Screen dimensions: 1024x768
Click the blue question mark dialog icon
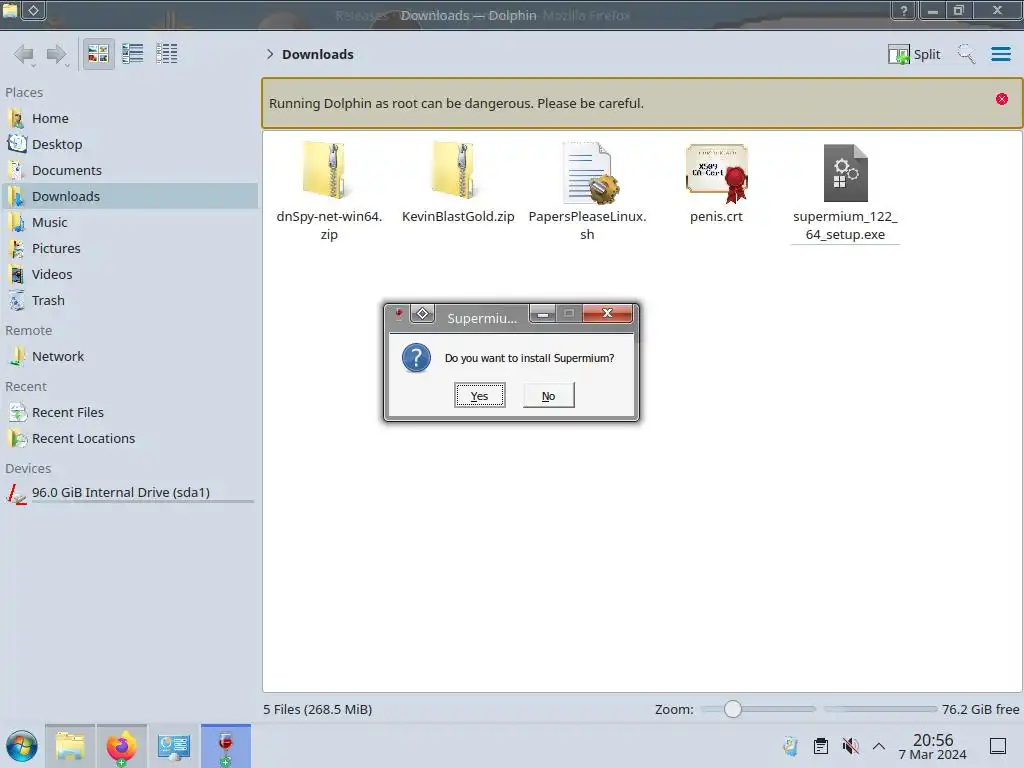(x=417, y=358)
